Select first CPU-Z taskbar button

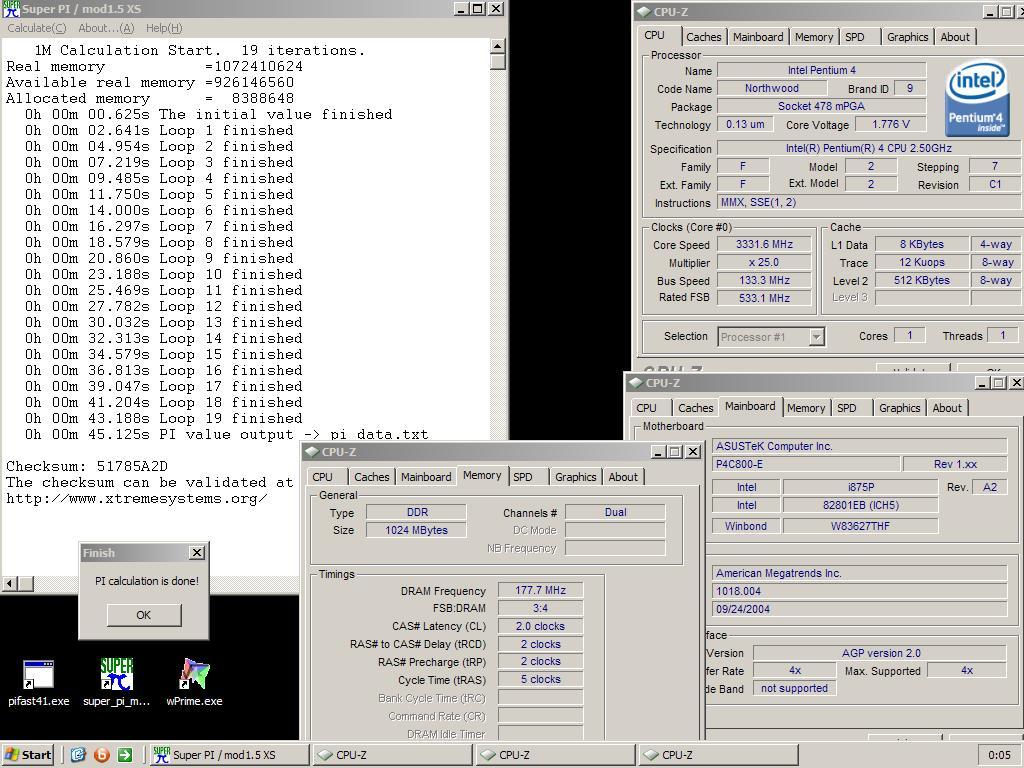tap(392, 755)
